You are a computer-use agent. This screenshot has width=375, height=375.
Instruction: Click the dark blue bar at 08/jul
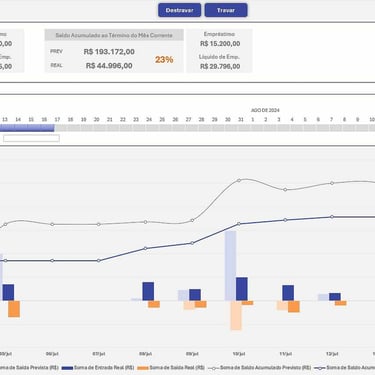coord(148,291)
